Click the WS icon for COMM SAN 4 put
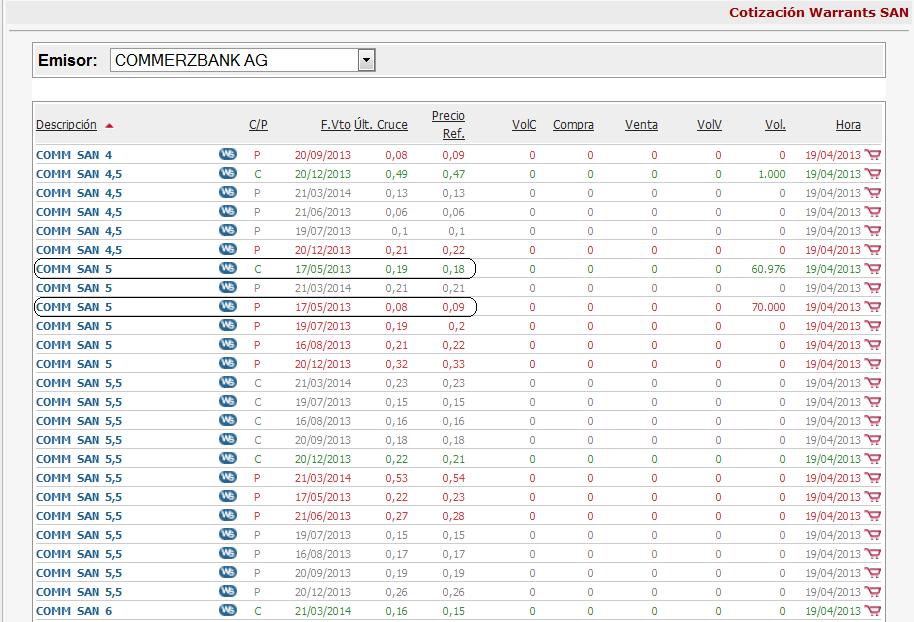This screenshot has width=914, height=622. tap(228, 154)
